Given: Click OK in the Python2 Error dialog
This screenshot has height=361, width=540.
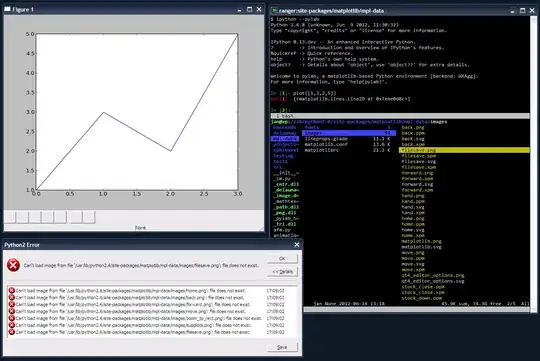Looking at the screenshot, I should pyautogui.click(x=282, y=258).
